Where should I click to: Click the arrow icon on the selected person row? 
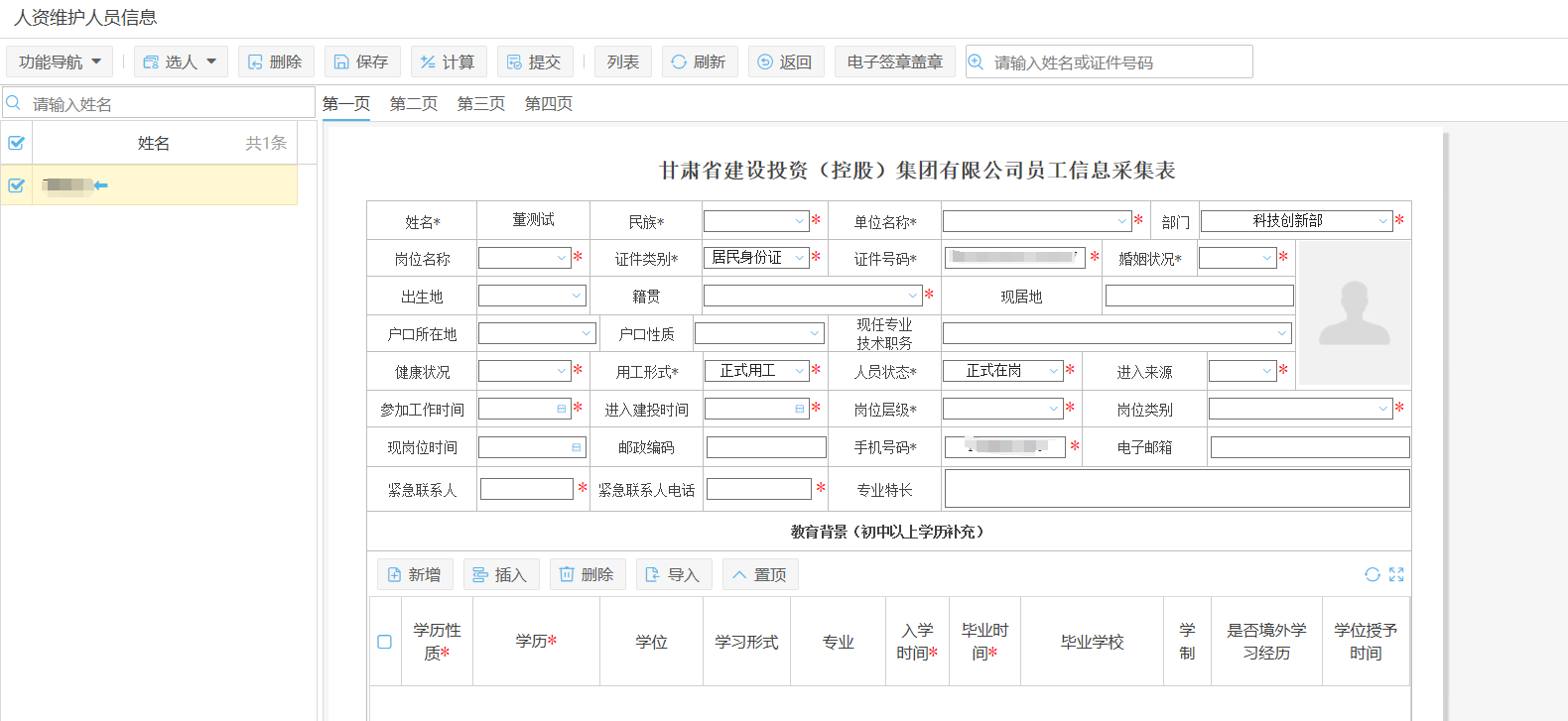[x=100, y=184]
